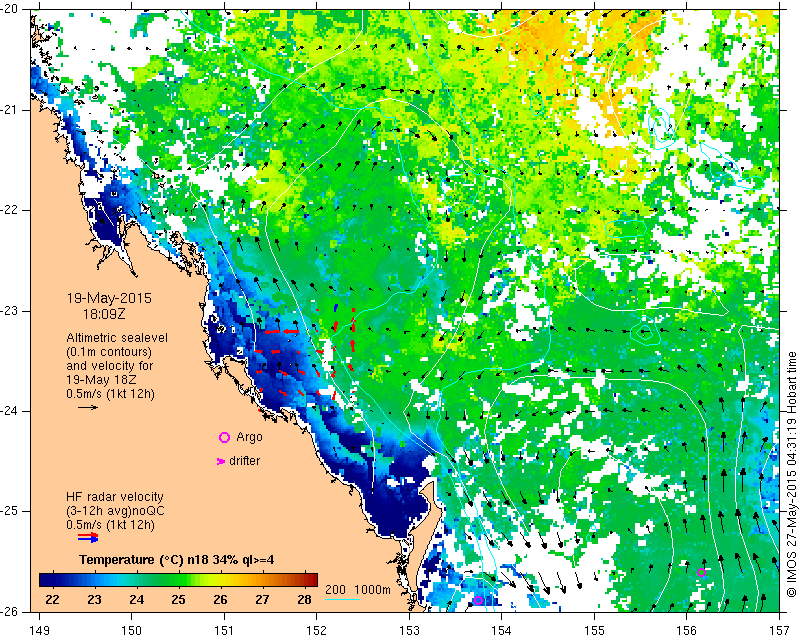Click the "(3-12h avg)noQC" text
This screenshot has height=640, width=800.
[115, 510]
